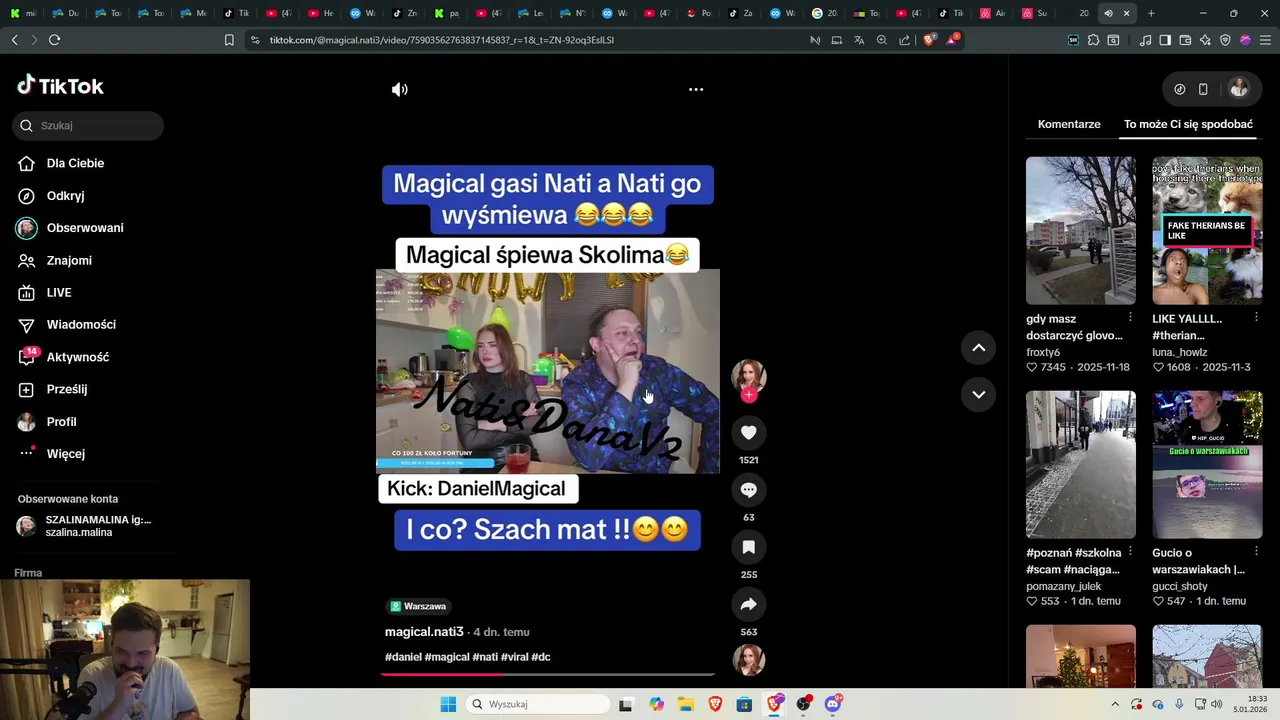This screenshot has height=720, width=1280.
Task: Share the video with the arrow icon
Action: (x=749, y=604)
